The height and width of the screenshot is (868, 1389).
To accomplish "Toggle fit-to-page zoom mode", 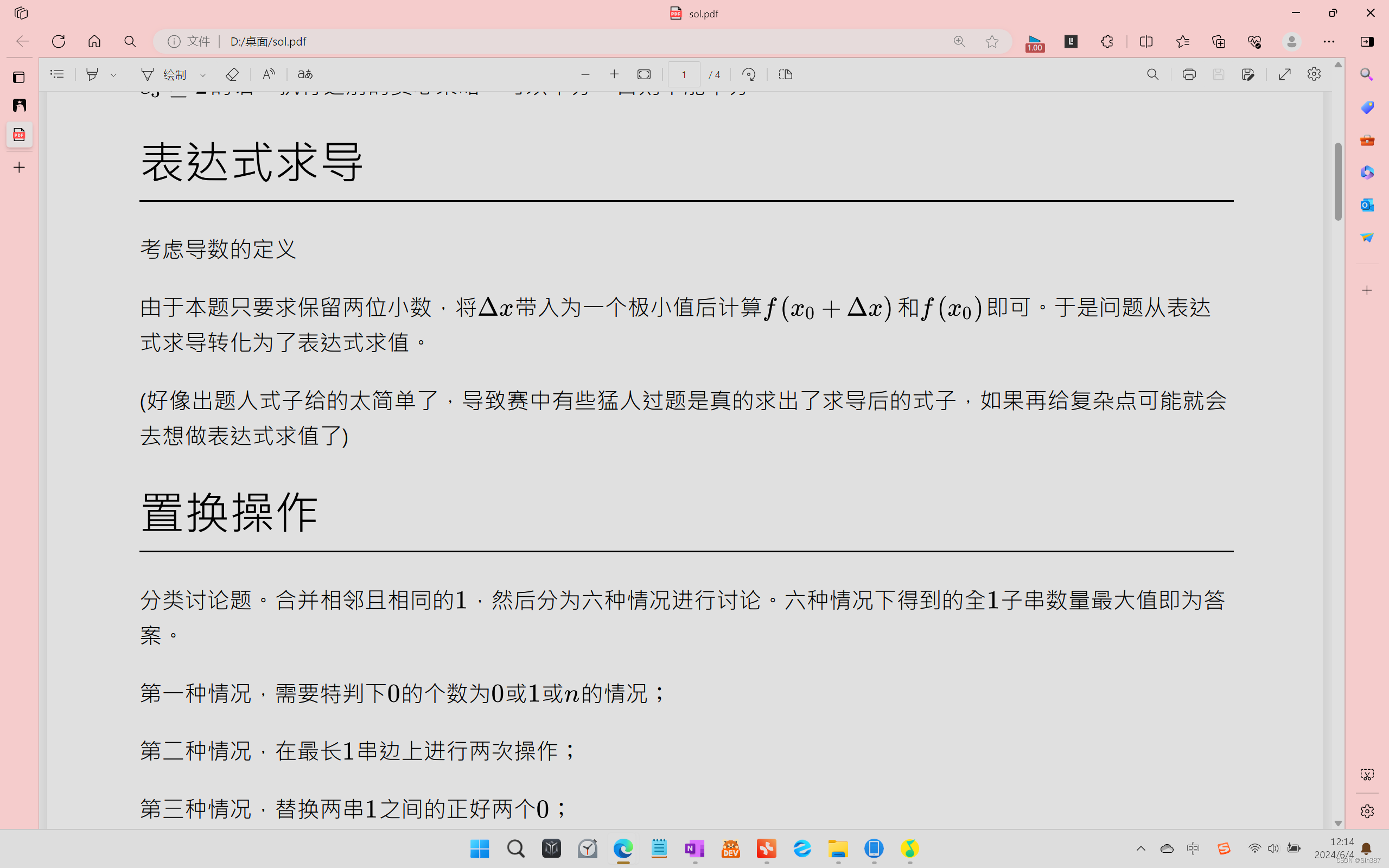I will (644, 74).
